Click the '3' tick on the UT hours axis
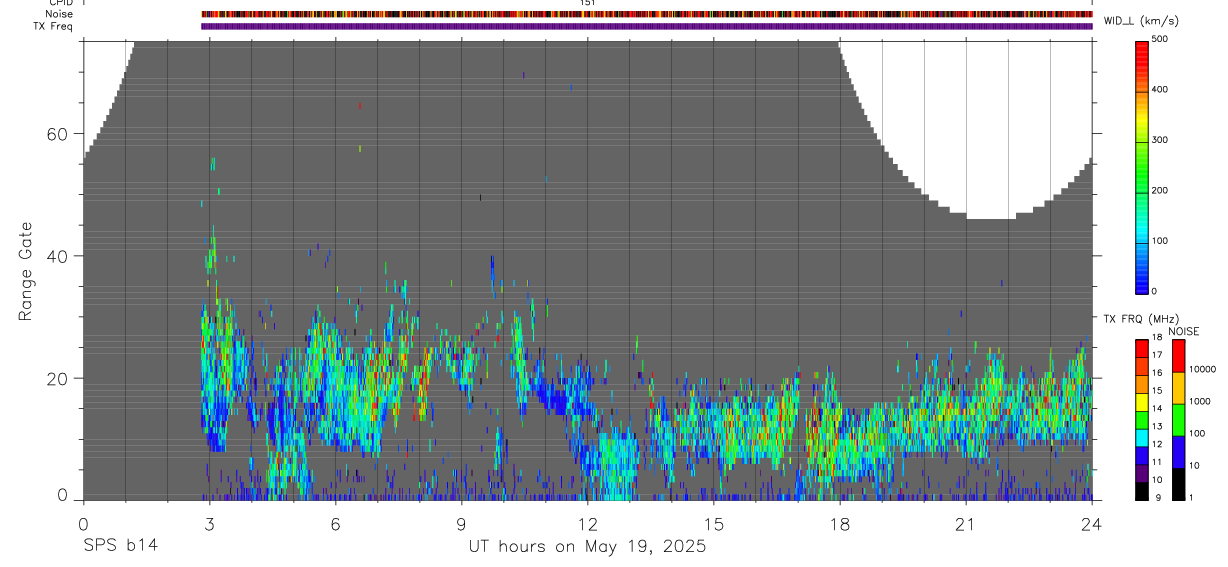1228x567 pixels. (209, 524)
